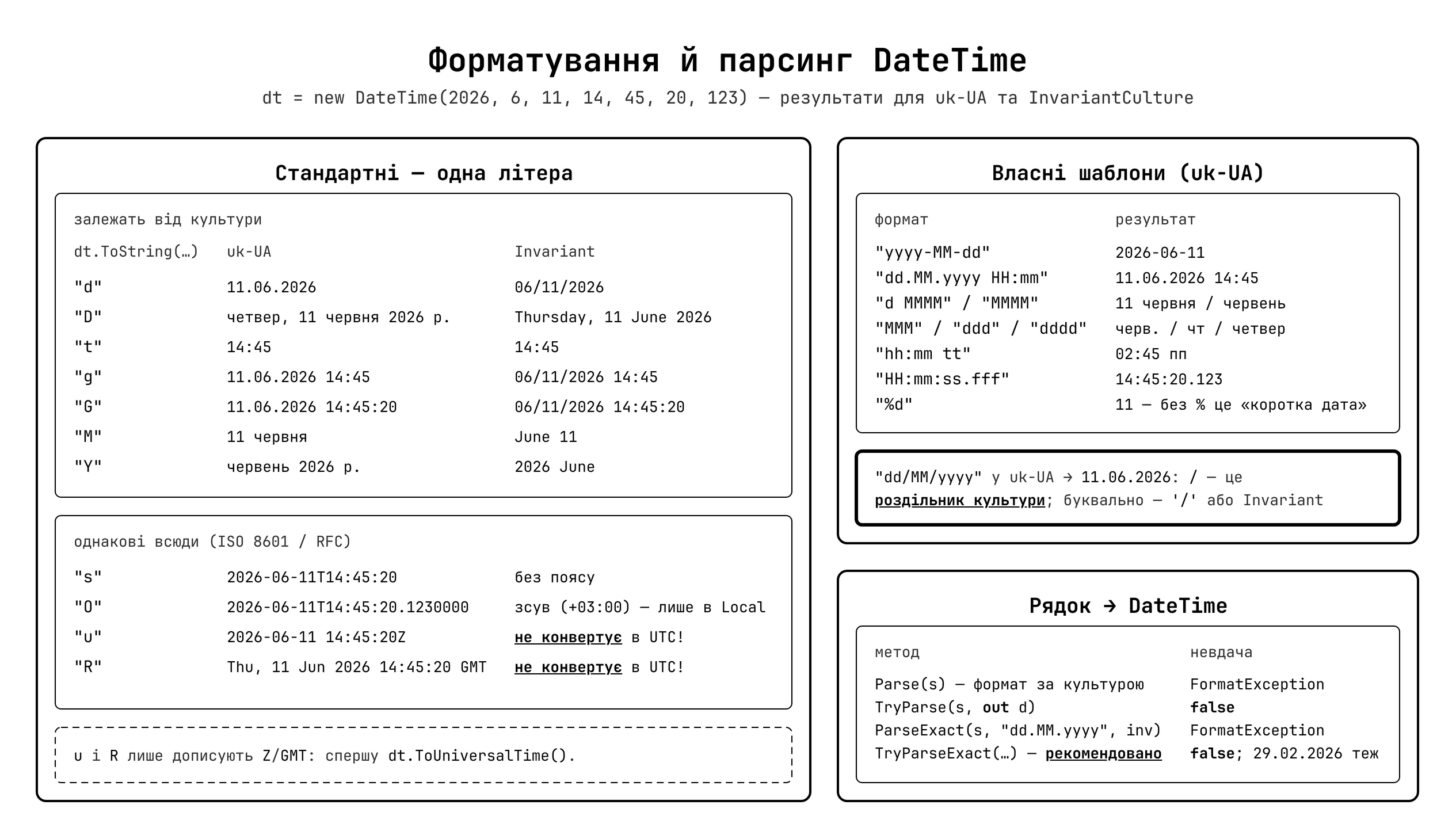
Task: Click the title 'Форматування й парсинг DateTime'
Action: tap(727, 60)
